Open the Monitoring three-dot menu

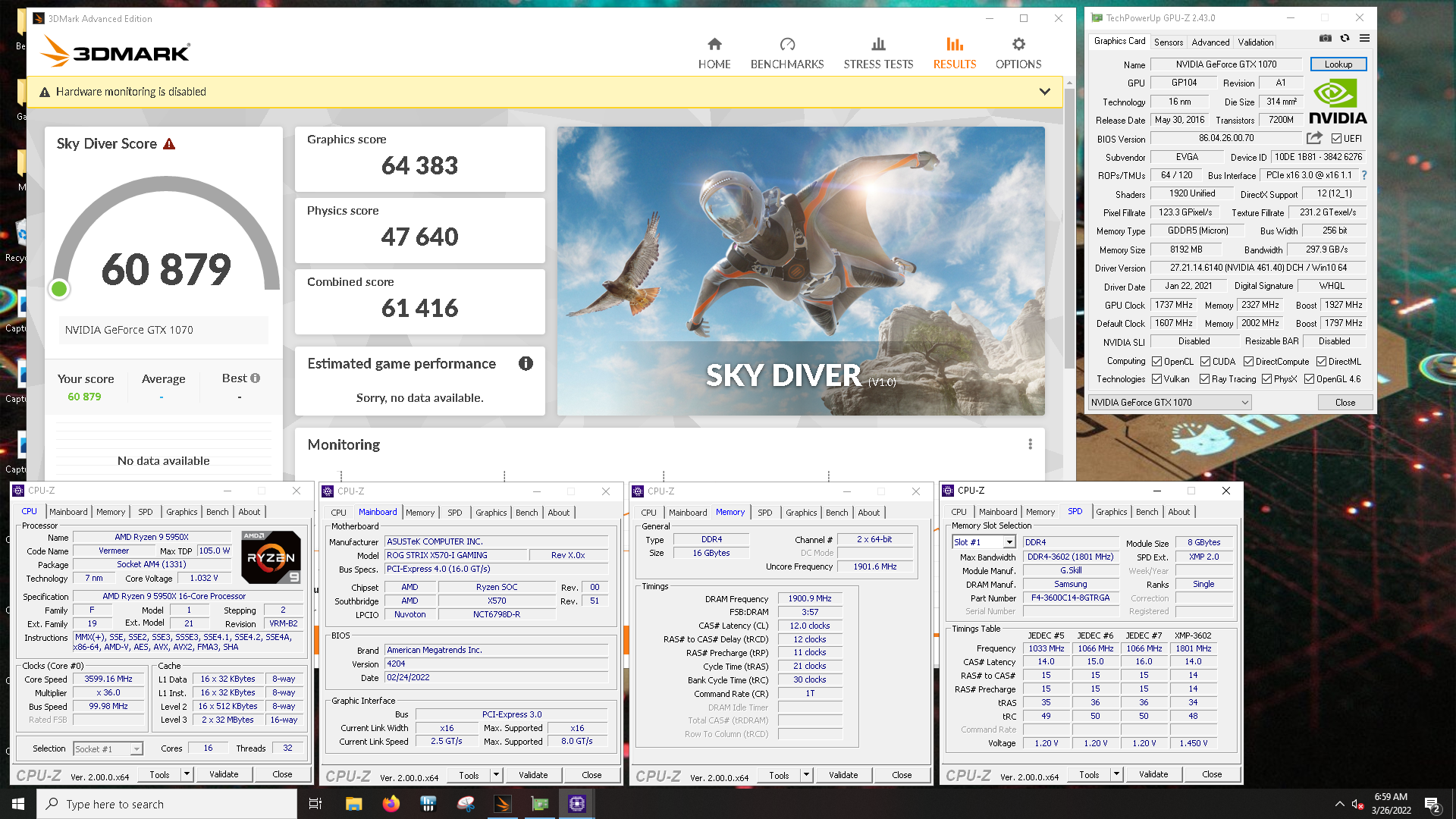tap(1030, 444)
